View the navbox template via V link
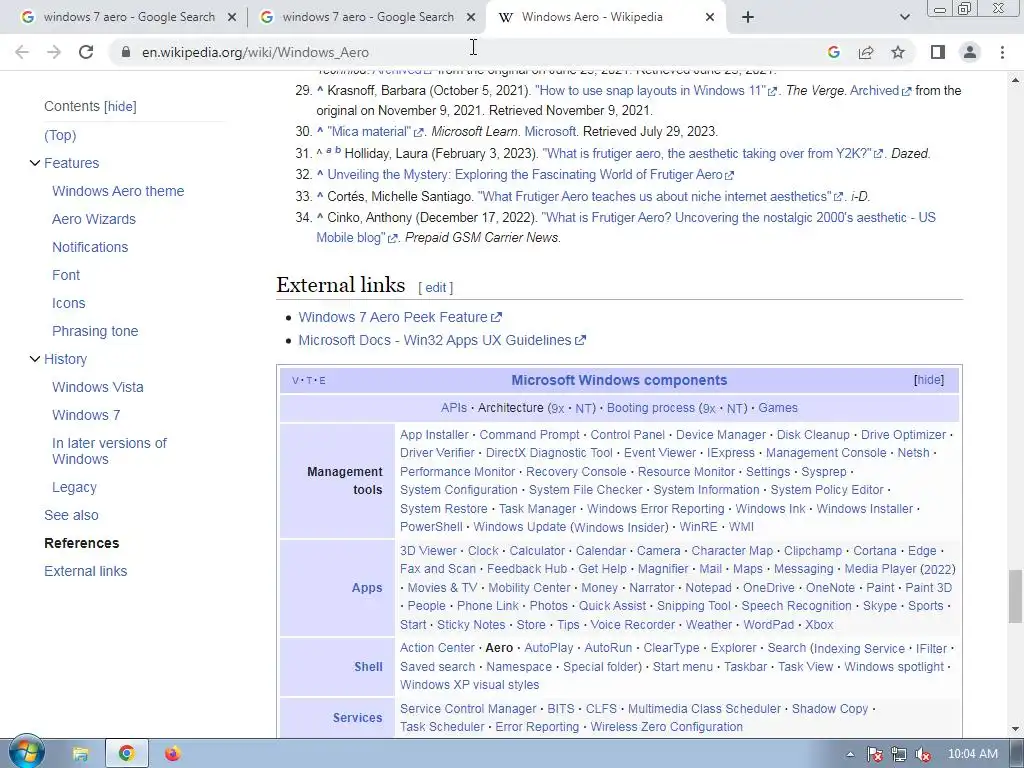This screenshot has width=1024, height=768. [x=295, y=380]
